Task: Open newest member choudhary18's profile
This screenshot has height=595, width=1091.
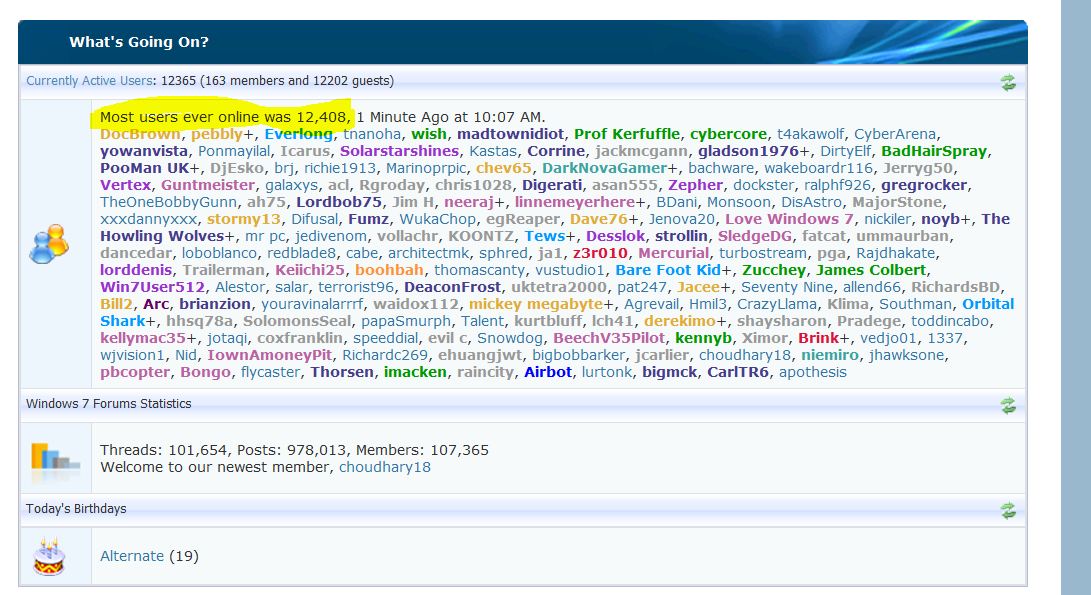Action: pyautogui.click(x=385, y=467)
